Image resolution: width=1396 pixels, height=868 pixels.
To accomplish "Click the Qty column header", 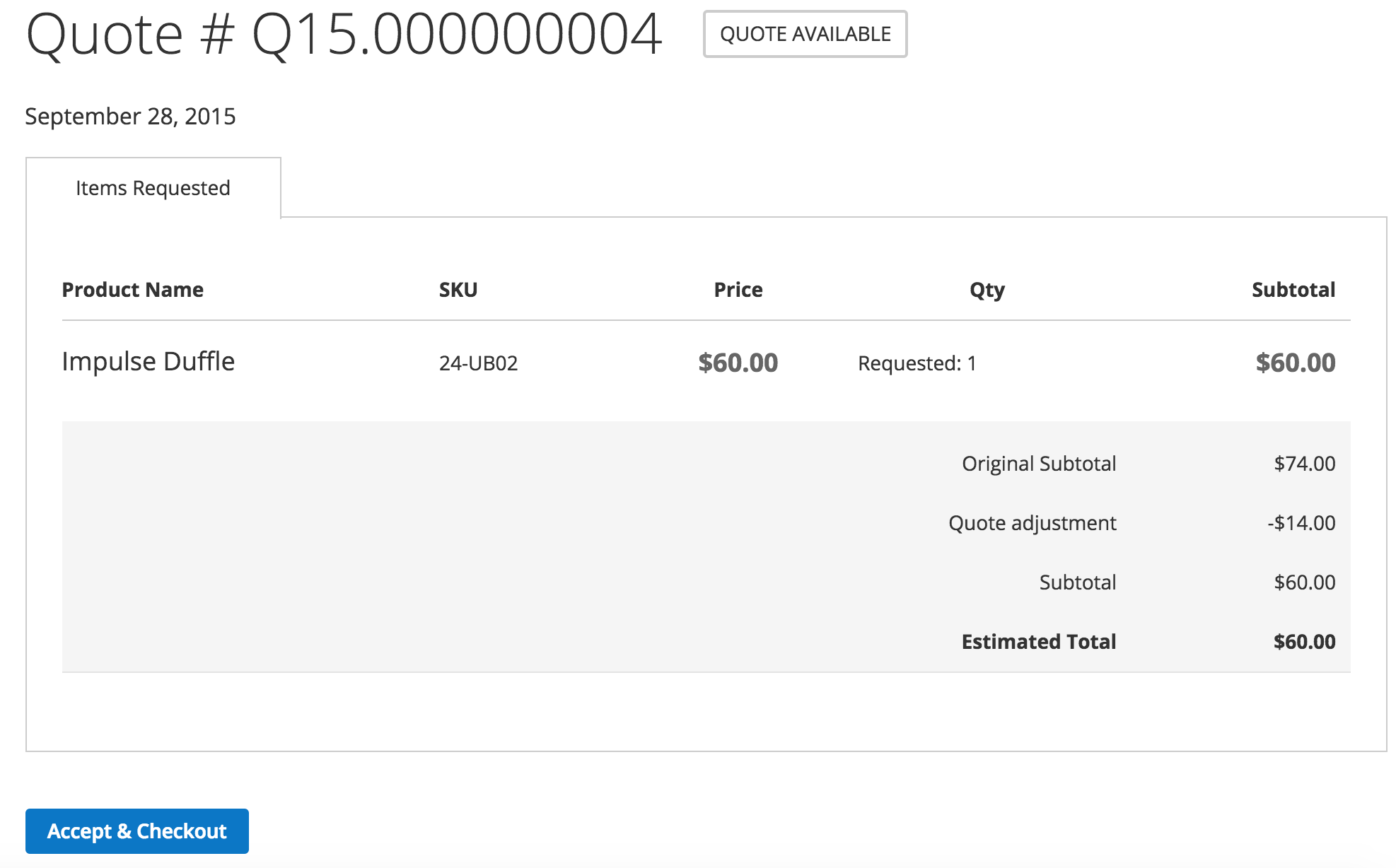I will click(x=987, y=290).
